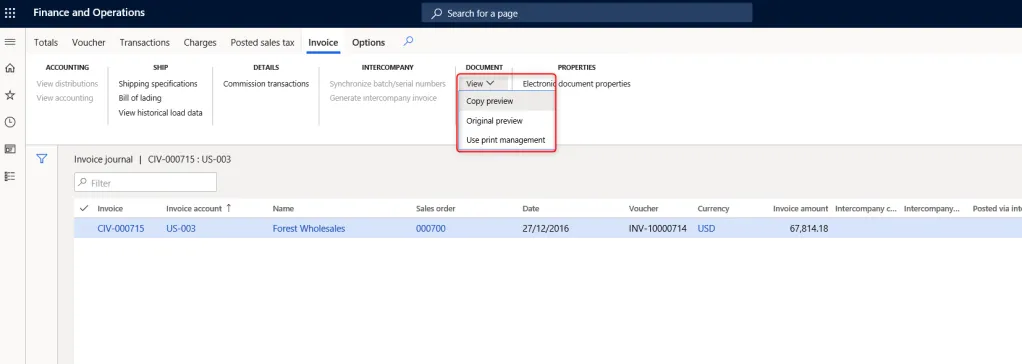Viewport: 1022px width, 364px height.
Task: Expand the hamburger navigation pane
Action: click(10, 42)
